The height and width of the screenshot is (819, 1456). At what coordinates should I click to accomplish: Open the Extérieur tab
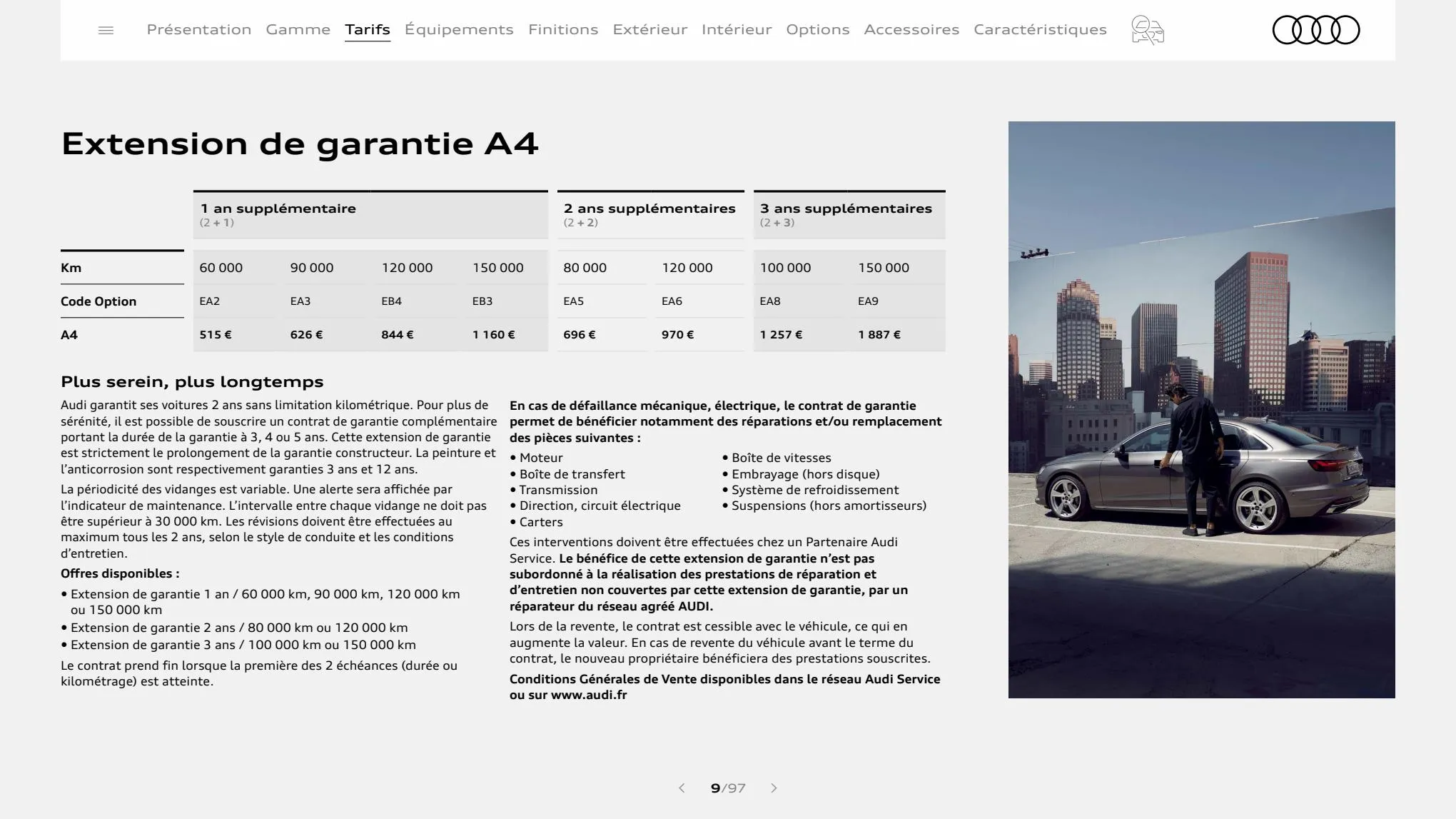650,29
